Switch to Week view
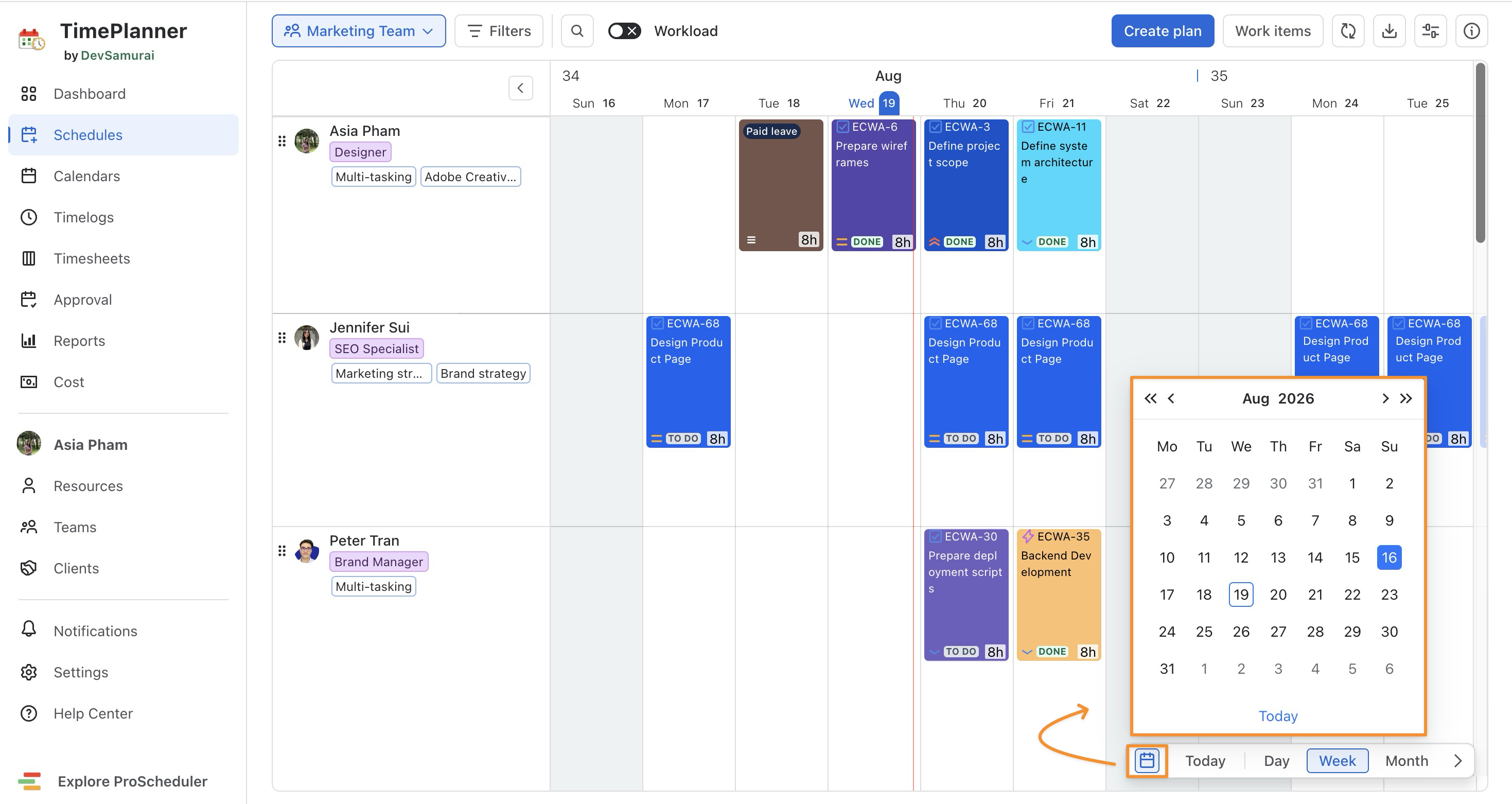The width and height of the screenshot is (1512, 804). point(1338,761)
